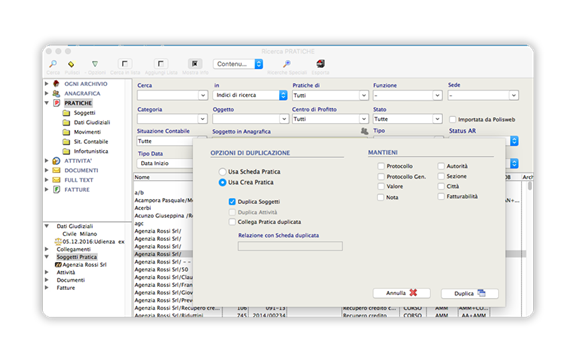This screenshot has height=362, width=576.
Task: Click the Agenzia Rossi Srl subject icon
Action: (58, 265)
